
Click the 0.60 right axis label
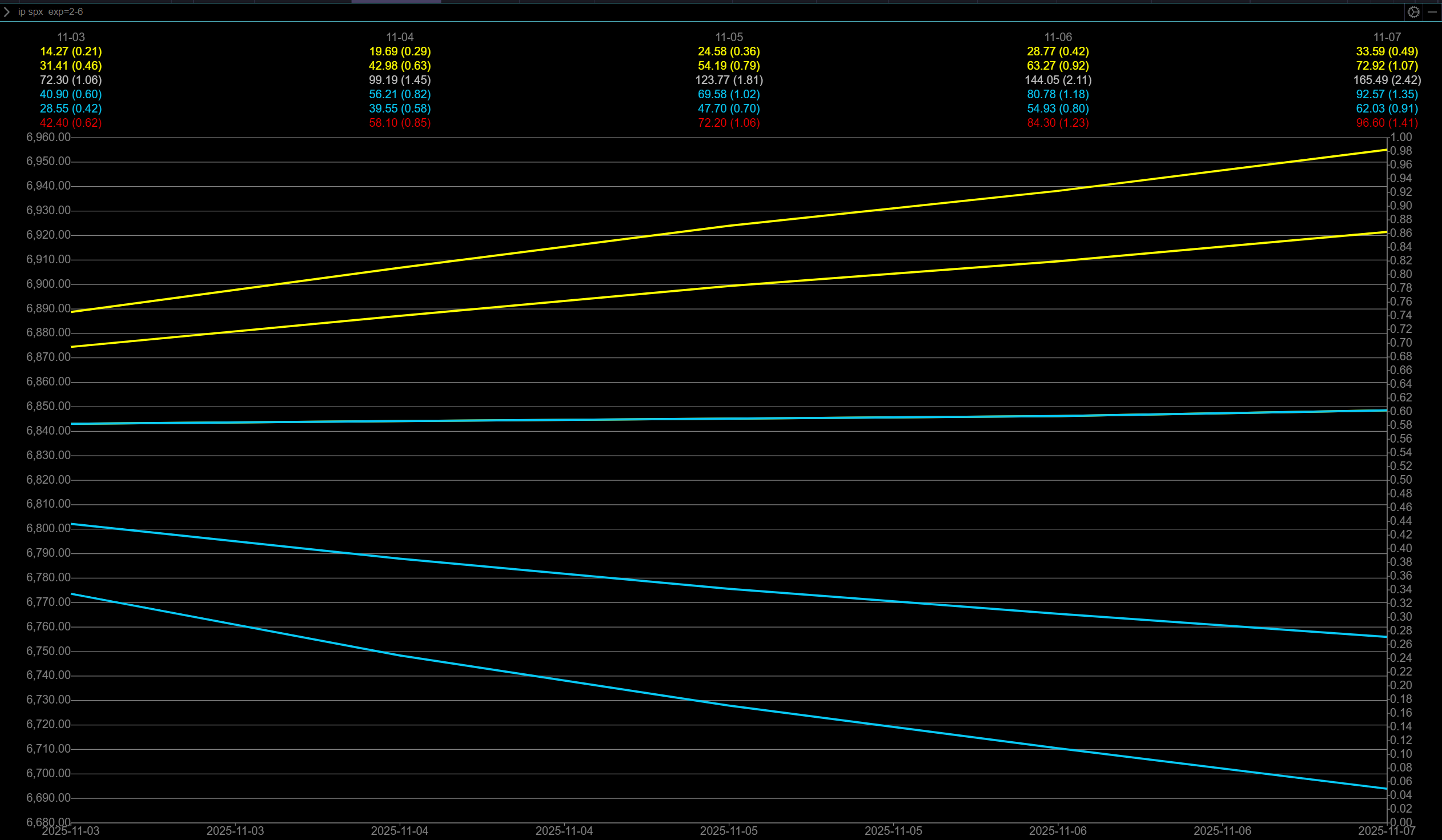[1401, 411]
